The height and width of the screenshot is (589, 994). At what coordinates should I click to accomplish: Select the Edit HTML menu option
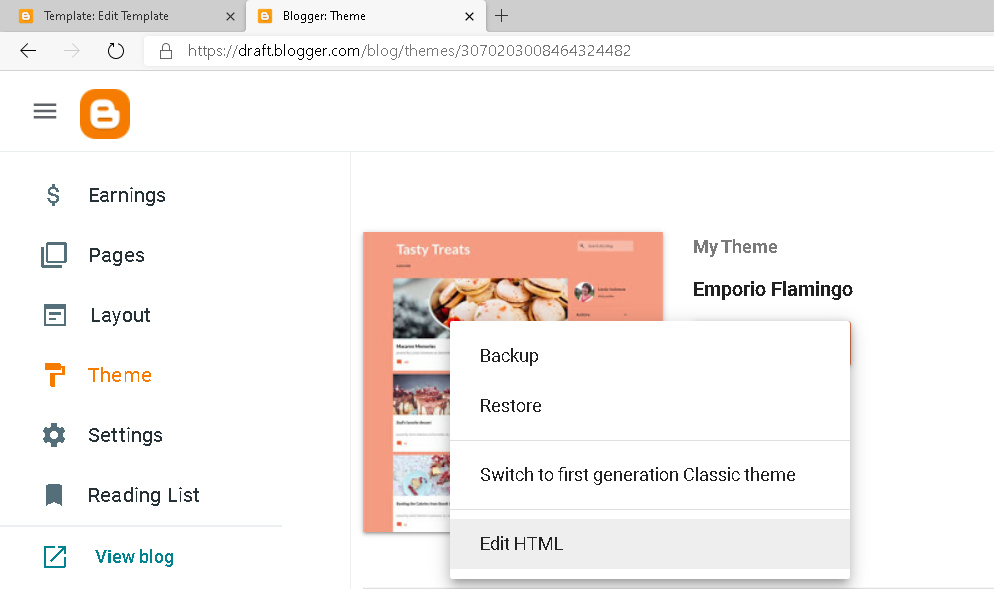[521, 543]
